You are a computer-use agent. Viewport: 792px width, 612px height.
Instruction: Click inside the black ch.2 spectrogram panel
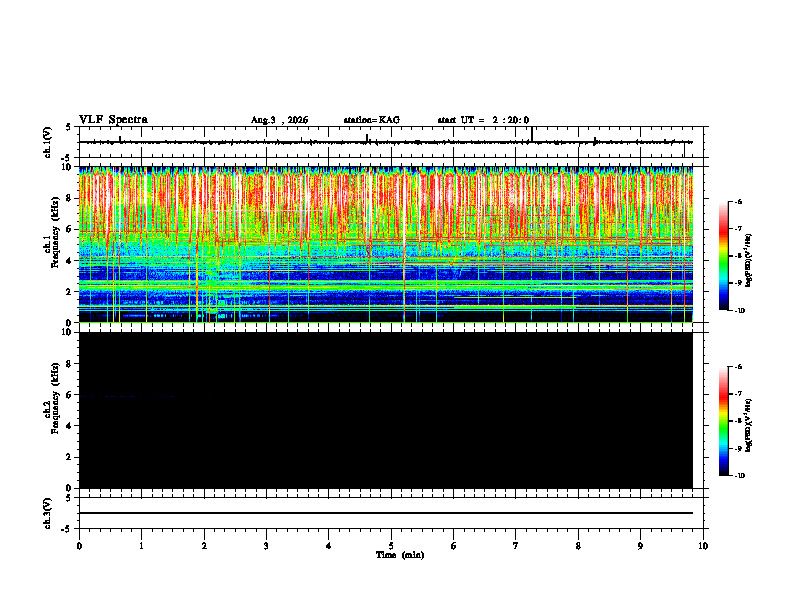click(x=386, y=410)
